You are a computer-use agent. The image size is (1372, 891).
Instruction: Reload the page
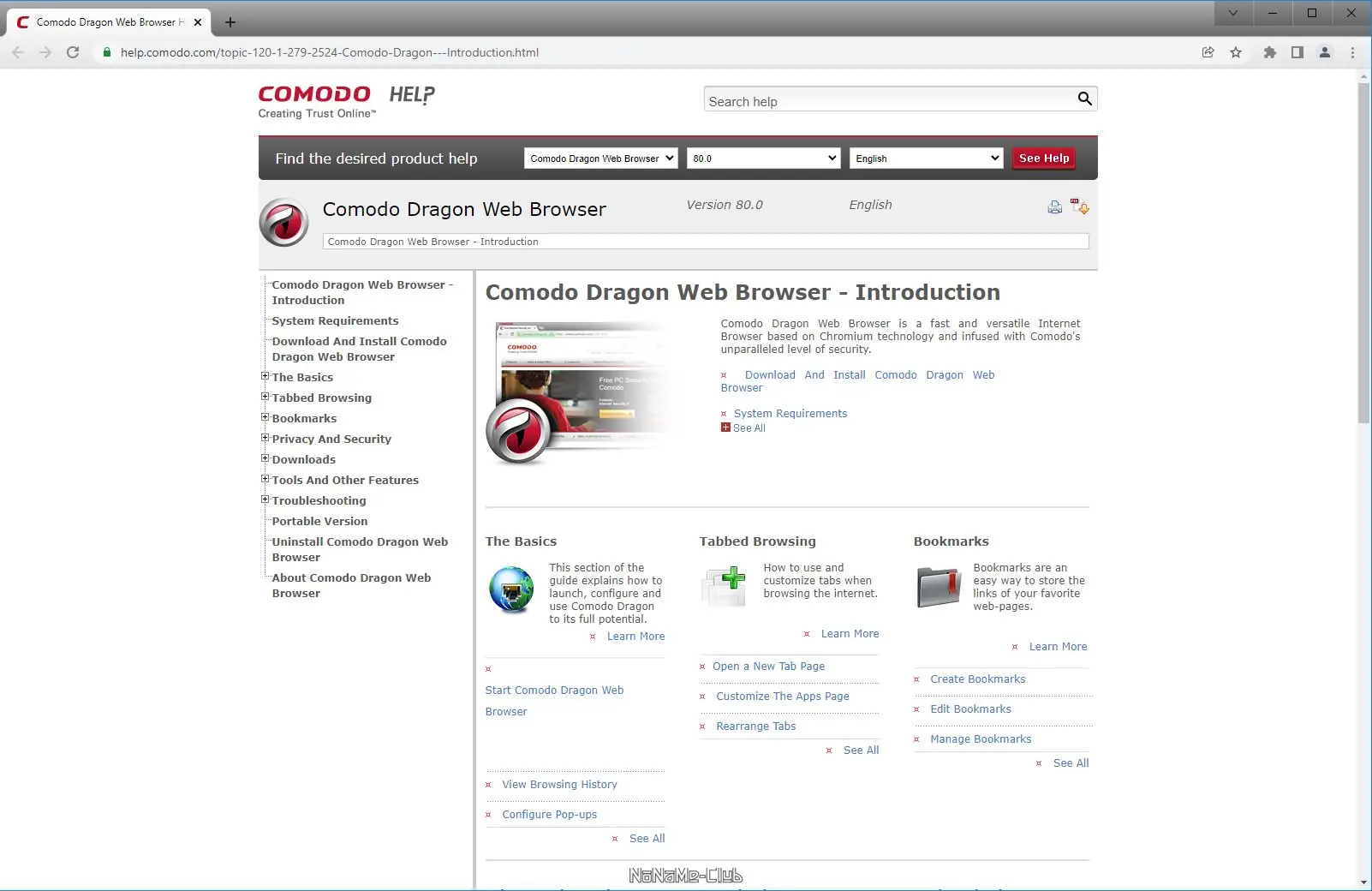click(x=73, y=52)
